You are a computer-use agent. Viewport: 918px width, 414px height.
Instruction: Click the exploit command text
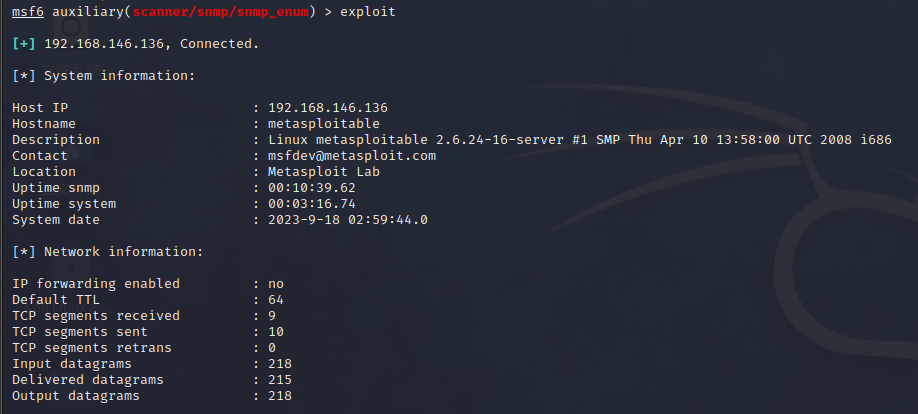368,12
